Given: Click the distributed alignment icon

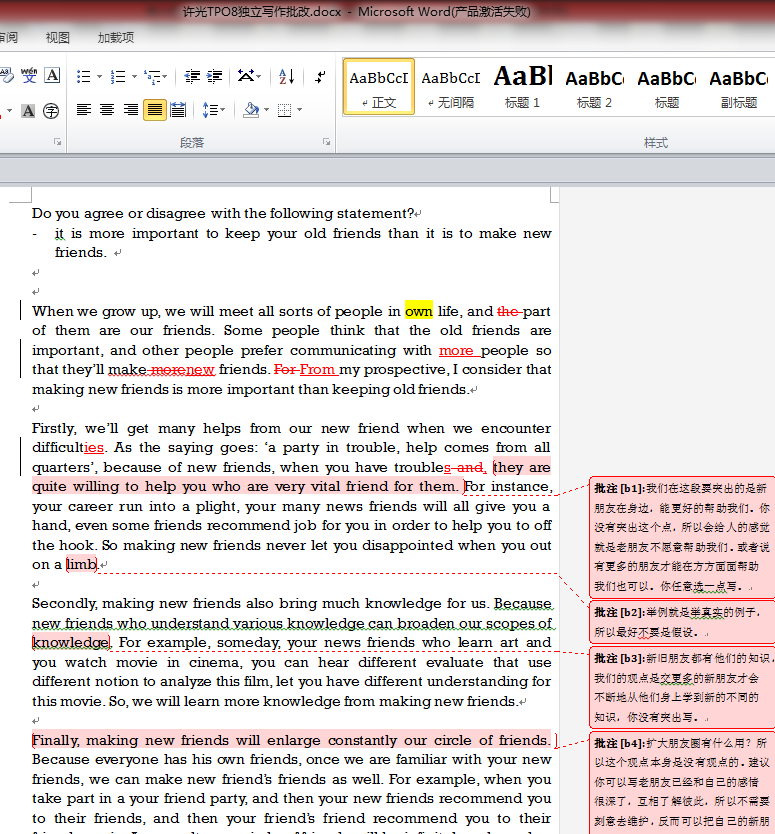Looking at the screenshot, I should tap(178, 110).
